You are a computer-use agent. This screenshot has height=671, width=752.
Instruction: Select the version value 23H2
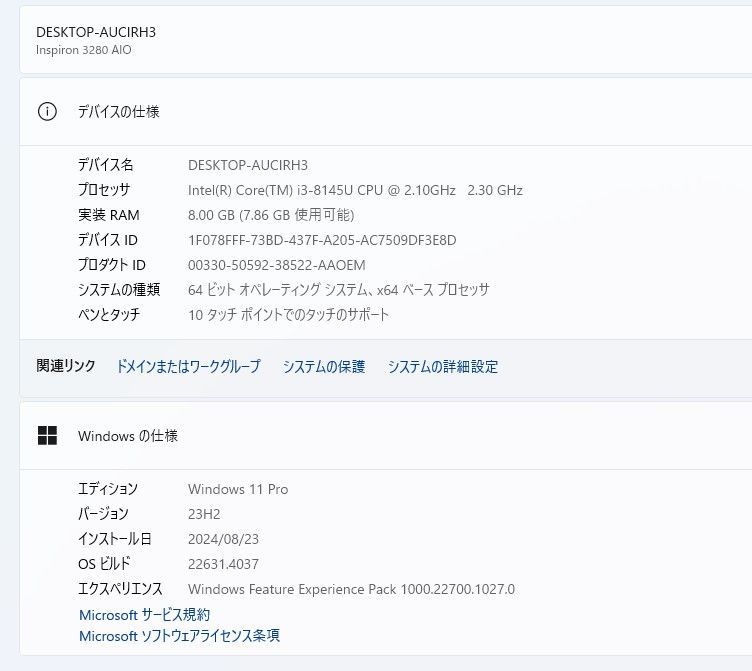click(204, 514)
